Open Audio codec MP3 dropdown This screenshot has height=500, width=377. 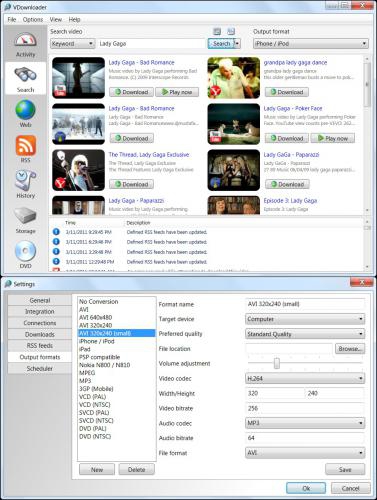click(305, 423)
